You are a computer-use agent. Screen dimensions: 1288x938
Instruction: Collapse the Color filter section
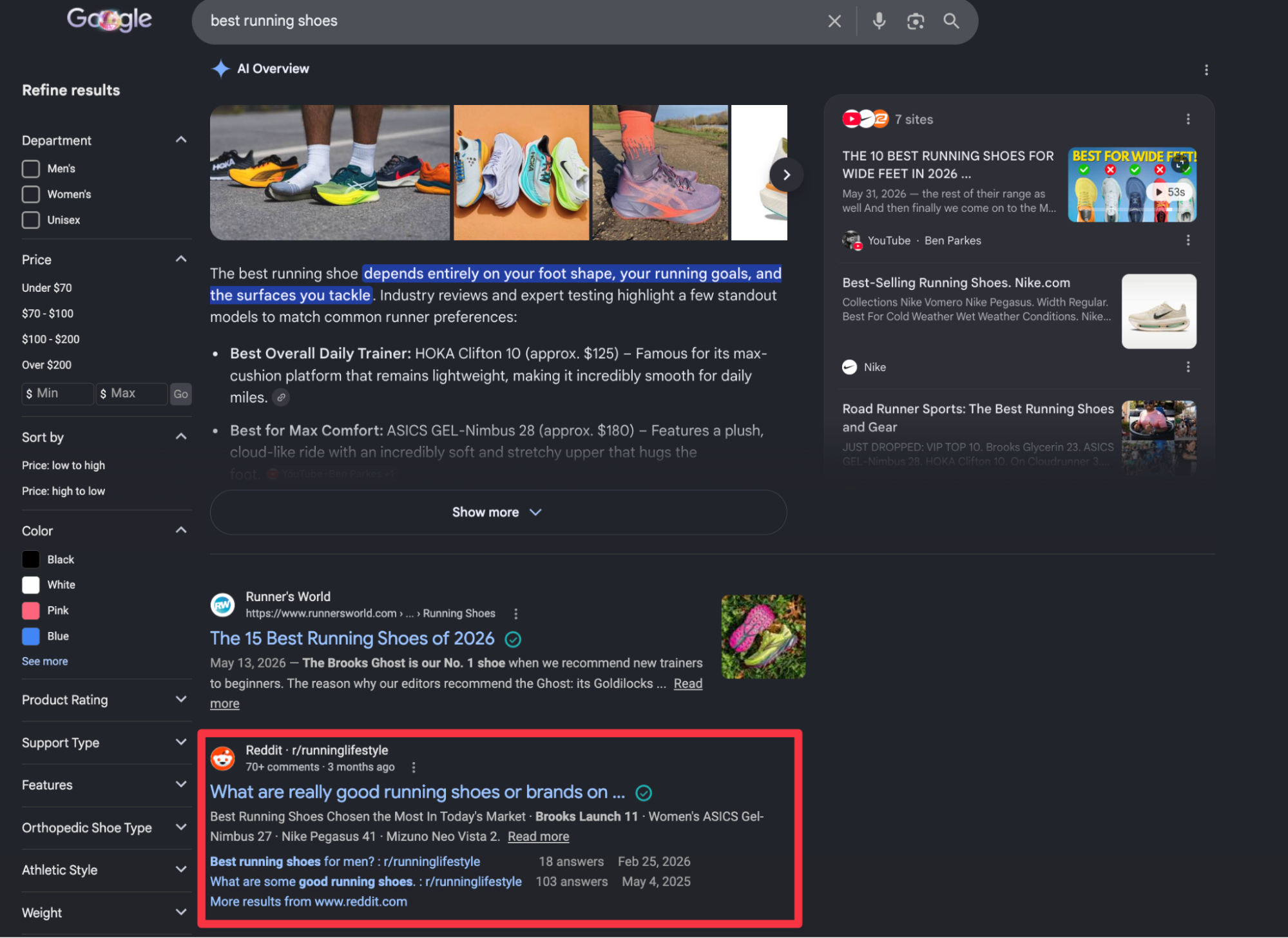pos(181,530)
